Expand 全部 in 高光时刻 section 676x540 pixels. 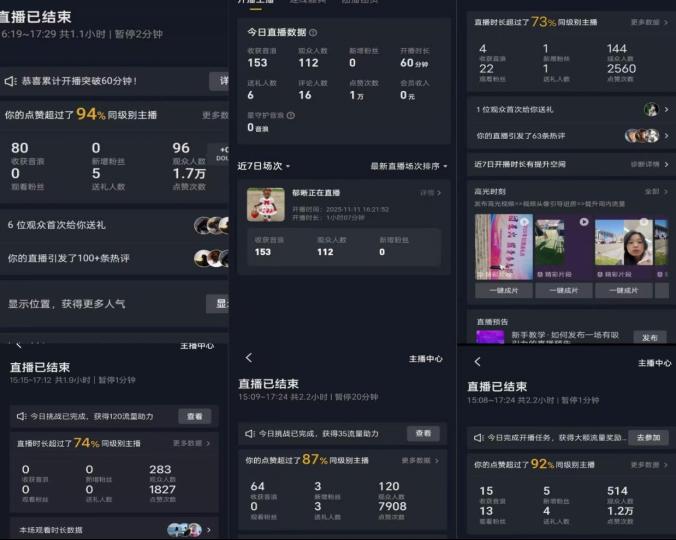click(x=656, y=191)
